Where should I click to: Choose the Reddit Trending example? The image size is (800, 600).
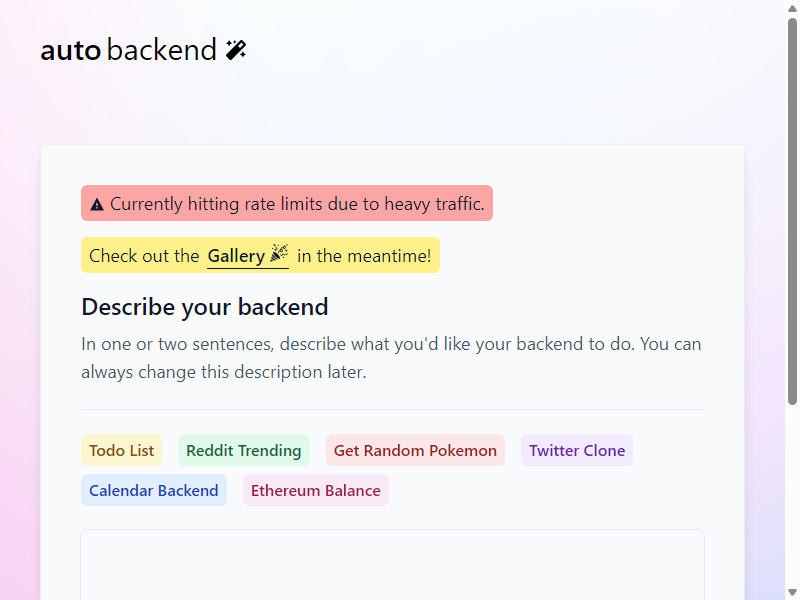coord(244,451)
